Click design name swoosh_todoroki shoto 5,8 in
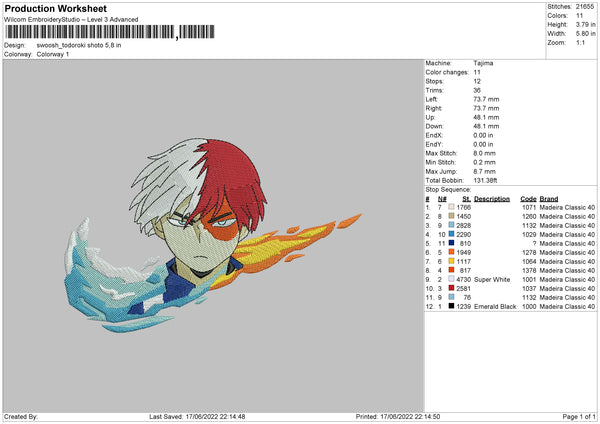The height and width of the screenshot is (424, 600). coord(79,45)
